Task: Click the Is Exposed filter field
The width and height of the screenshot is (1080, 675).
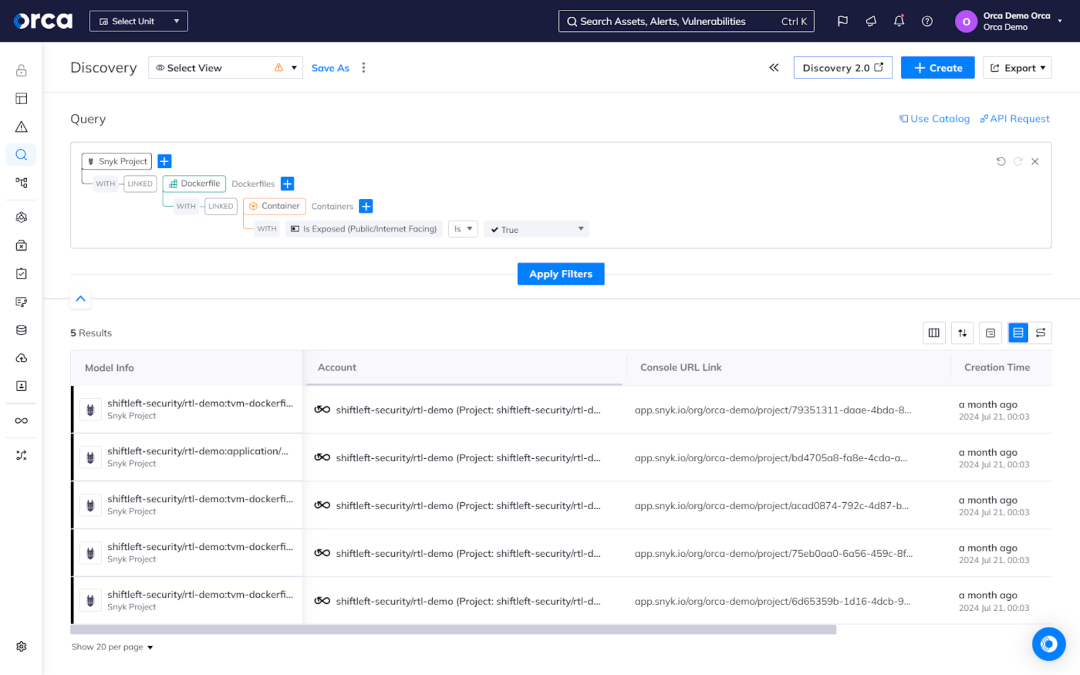Action: [x=364, y=229]
